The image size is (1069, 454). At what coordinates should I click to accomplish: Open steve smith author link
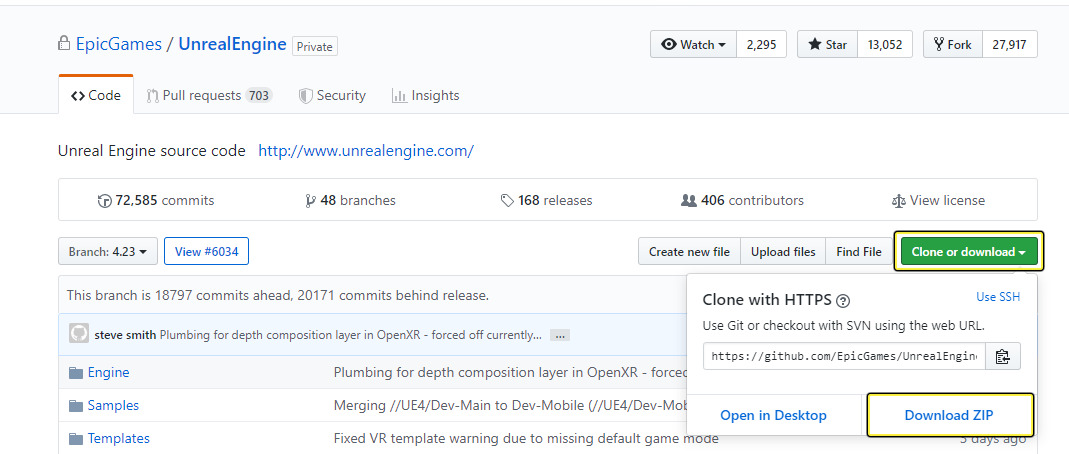point(125,335)
